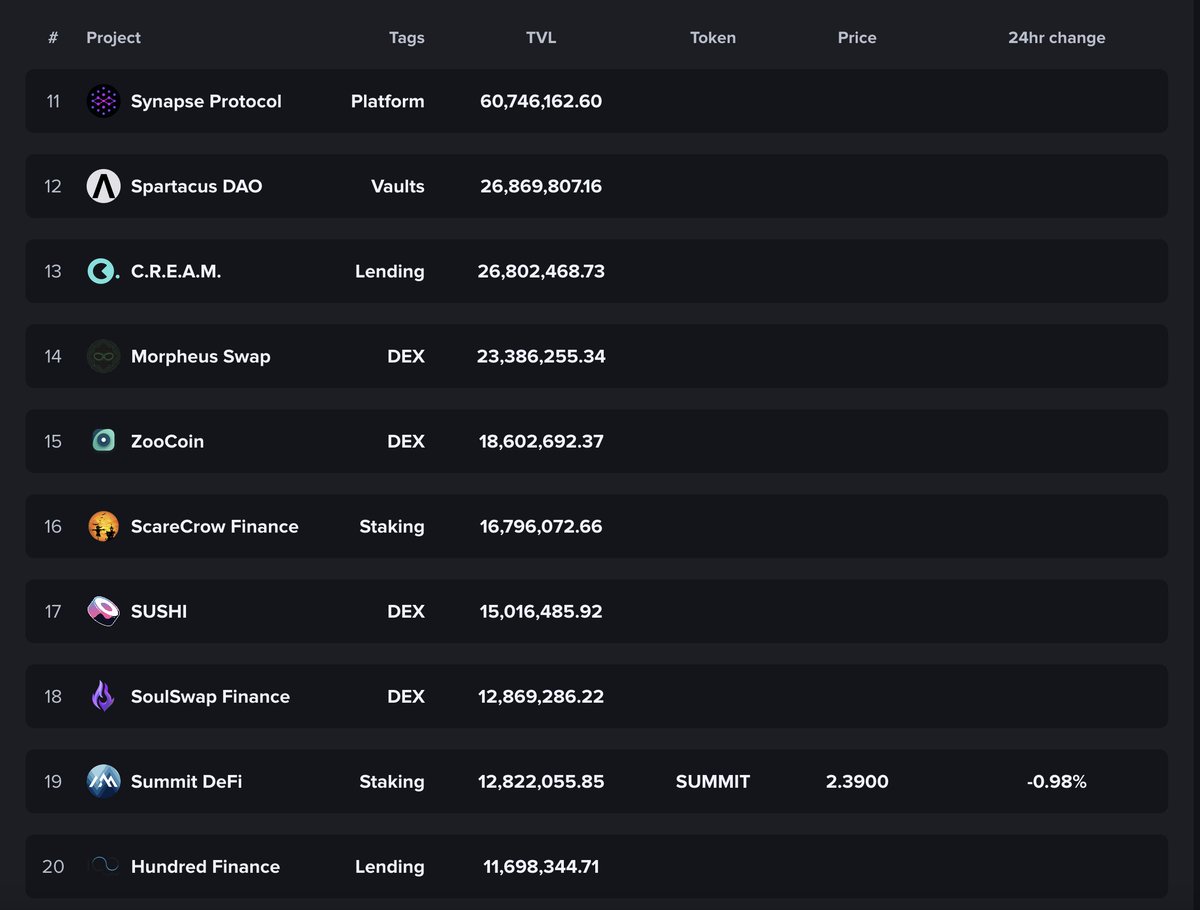Open the Synapse Protocol project name
This screenshot has width=1200, height=910.
(x=206, y=101)
